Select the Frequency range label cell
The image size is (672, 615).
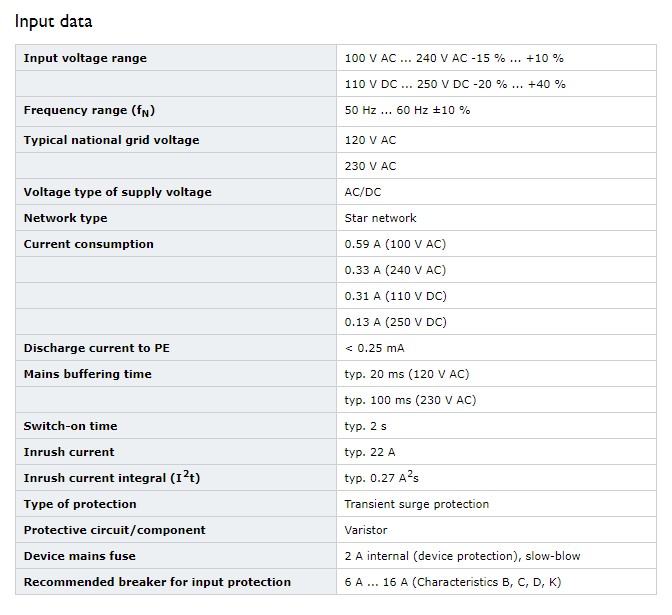(176, 111)
